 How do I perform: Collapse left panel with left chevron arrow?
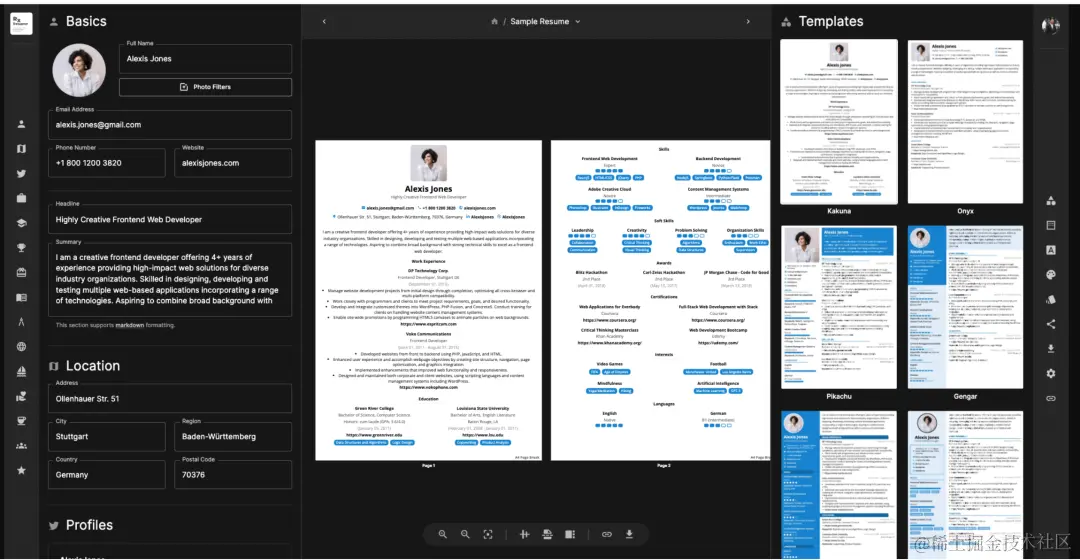(x=324, y=21)
